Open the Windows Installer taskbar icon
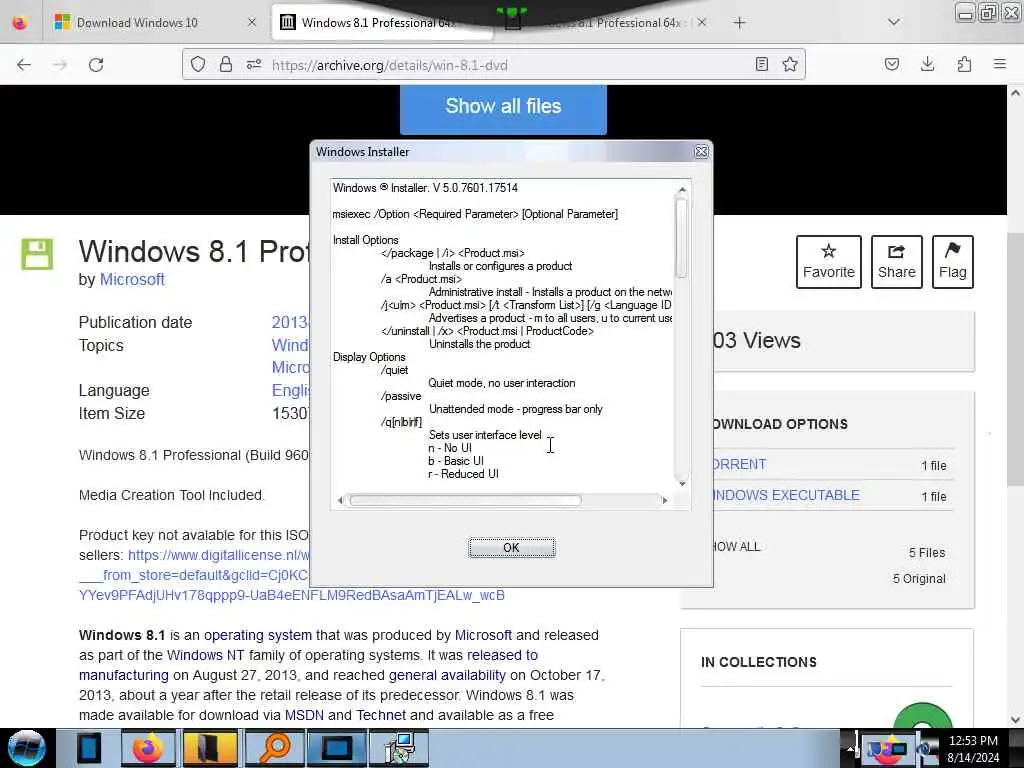1024x768 pixels. 399,748
